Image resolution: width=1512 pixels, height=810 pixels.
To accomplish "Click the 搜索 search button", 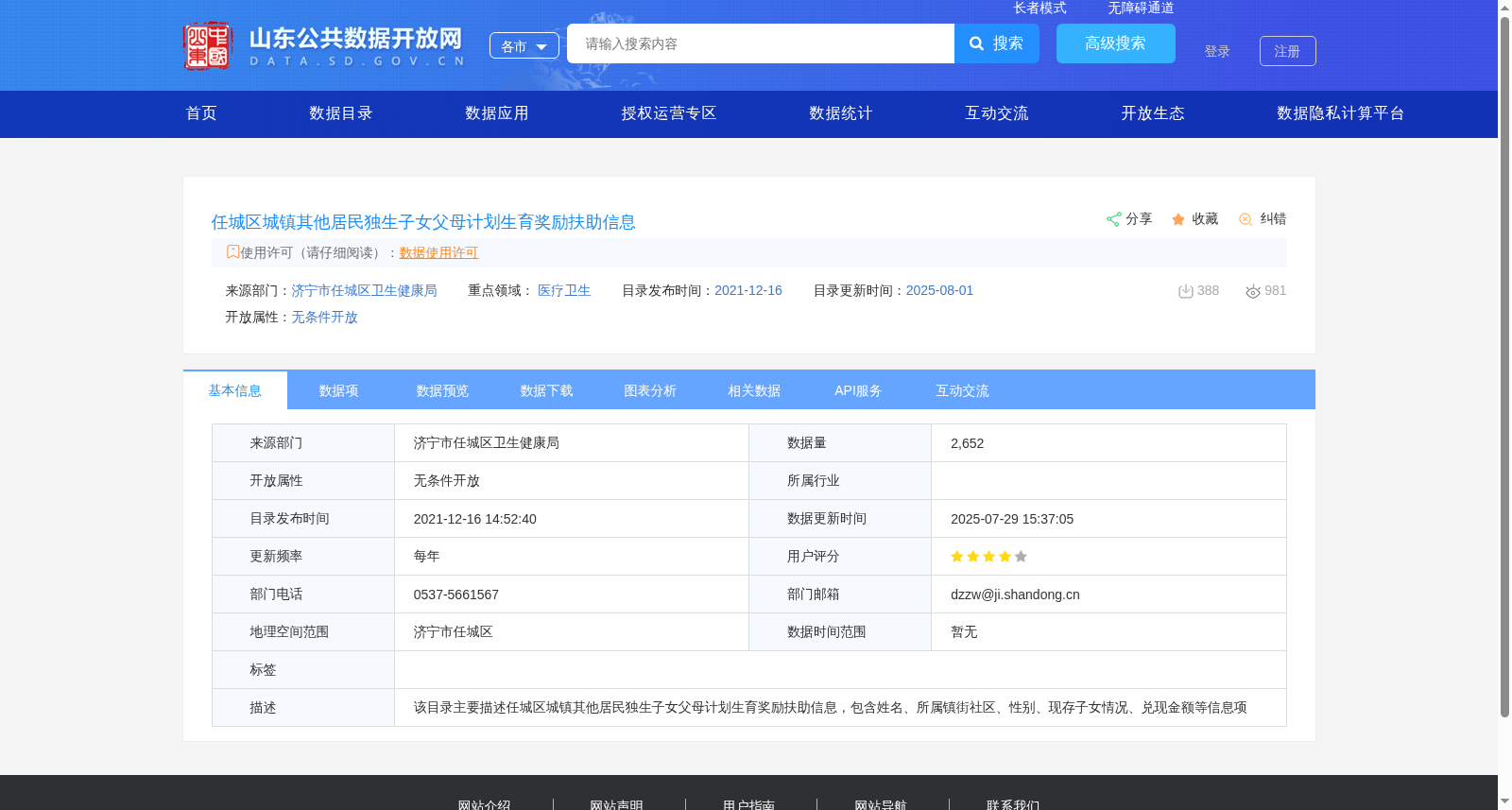I will pyautogui.click(x=997, y=43).
